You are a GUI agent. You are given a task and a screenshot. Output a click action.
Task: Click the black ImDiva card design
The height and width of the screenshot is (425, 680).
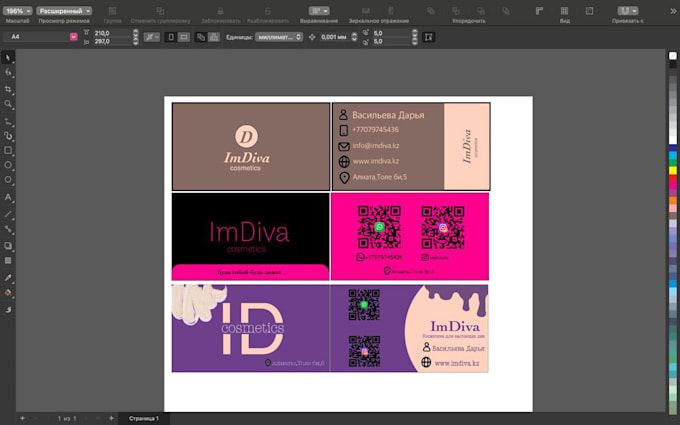coord(251,236)
